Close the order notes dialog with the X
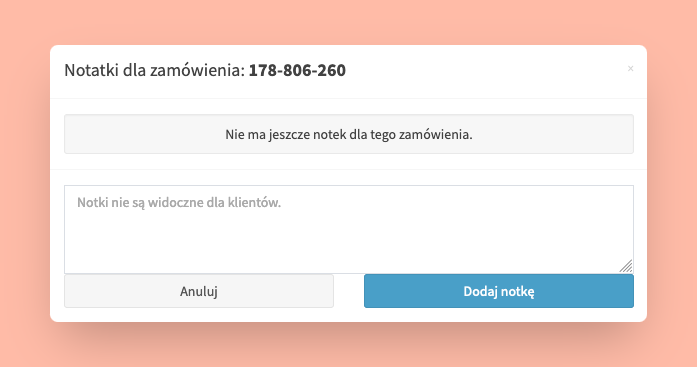The width and height of the screenshot is (697, 367). pyautogui.click(x=630, y=68)
